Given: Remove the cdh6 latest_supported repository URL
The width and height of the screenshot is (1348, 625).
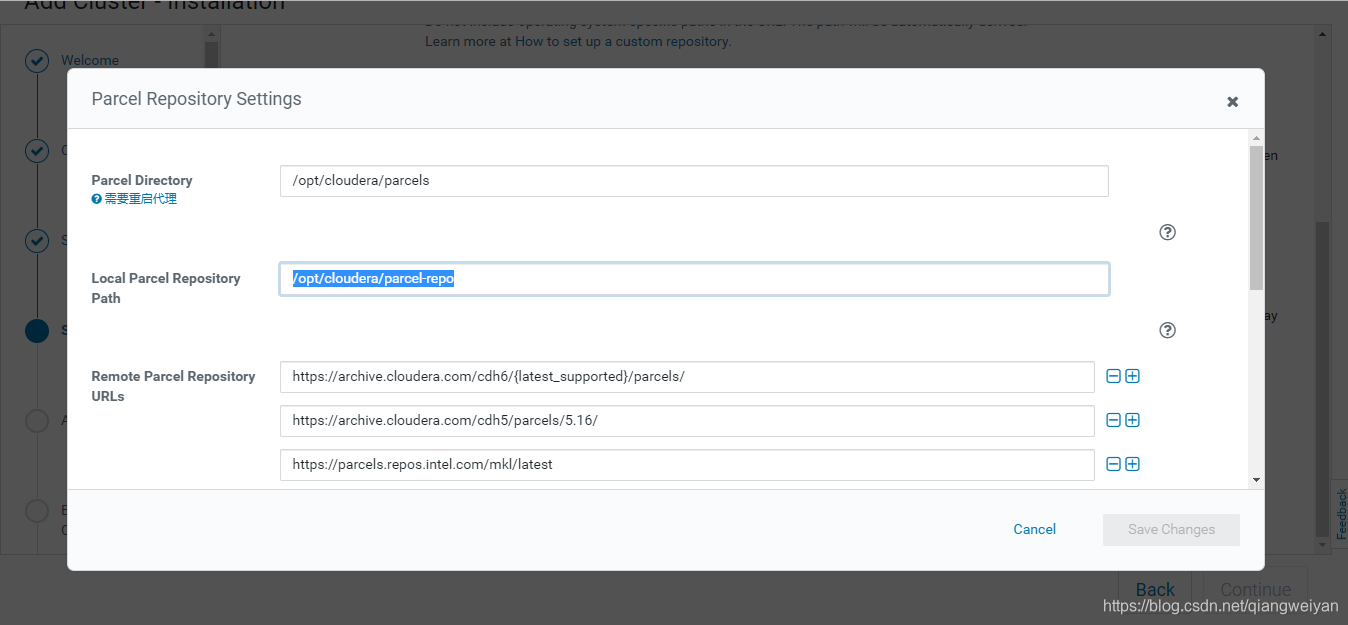Looking at the screenshot, I should (x=1113, y=376).
